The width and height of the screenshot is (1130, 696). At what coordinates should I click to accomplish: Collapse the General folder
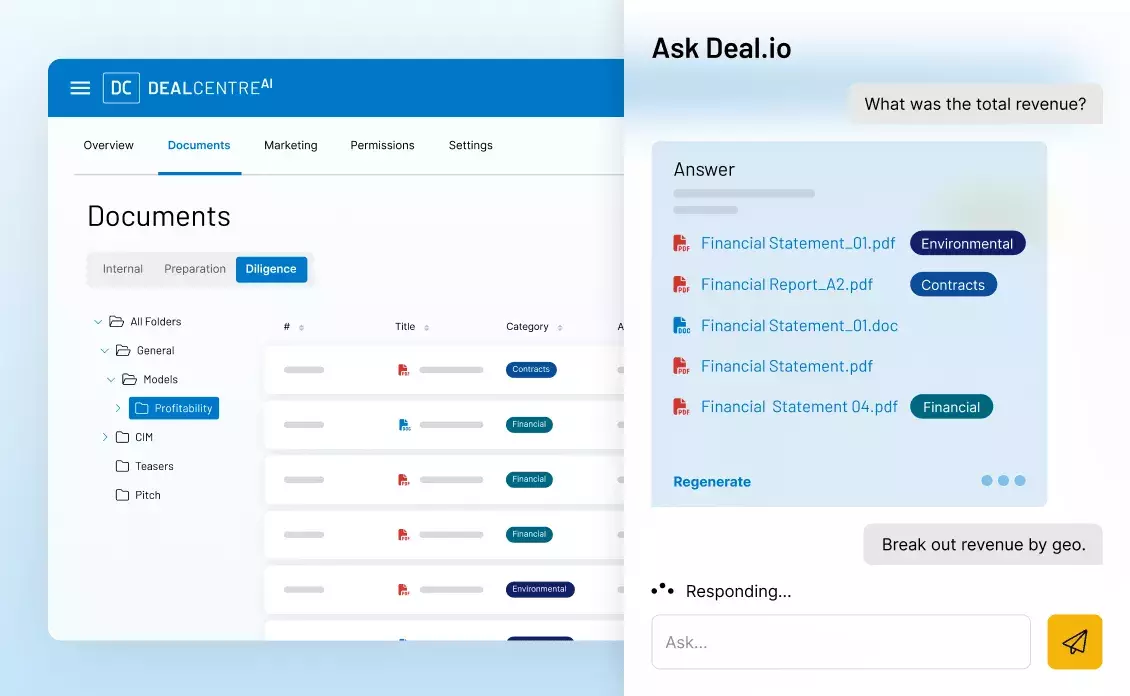pos(104,350)
